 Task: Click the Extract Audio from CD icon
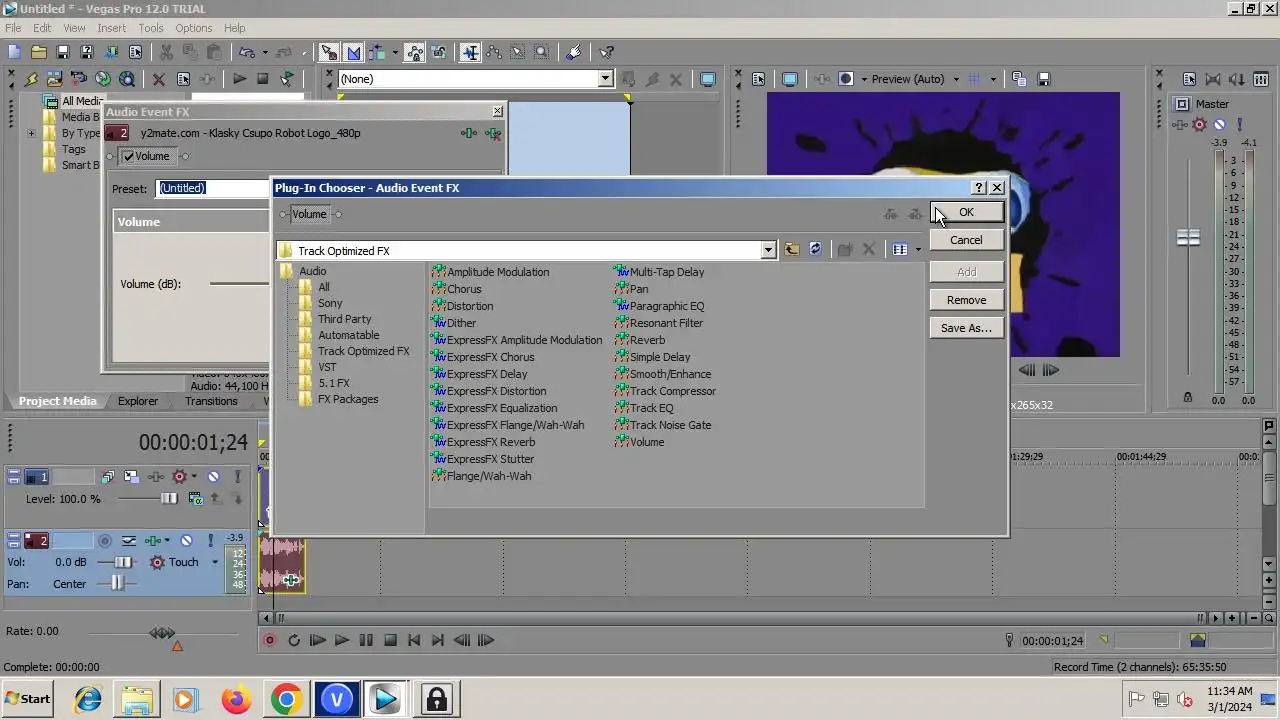(103, 79)
